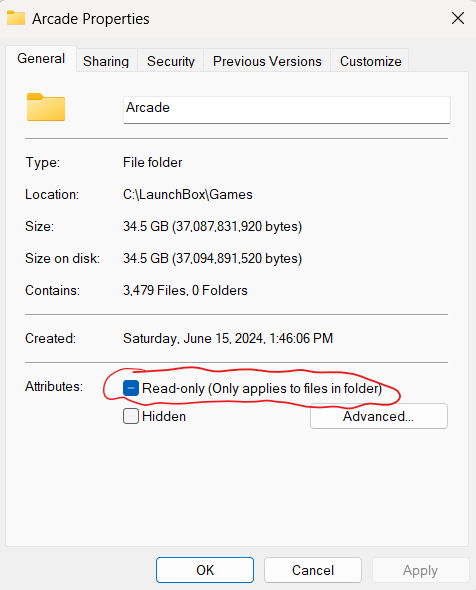Go to the Previous Versions tab
476x590 pixels.
(267, 61)
